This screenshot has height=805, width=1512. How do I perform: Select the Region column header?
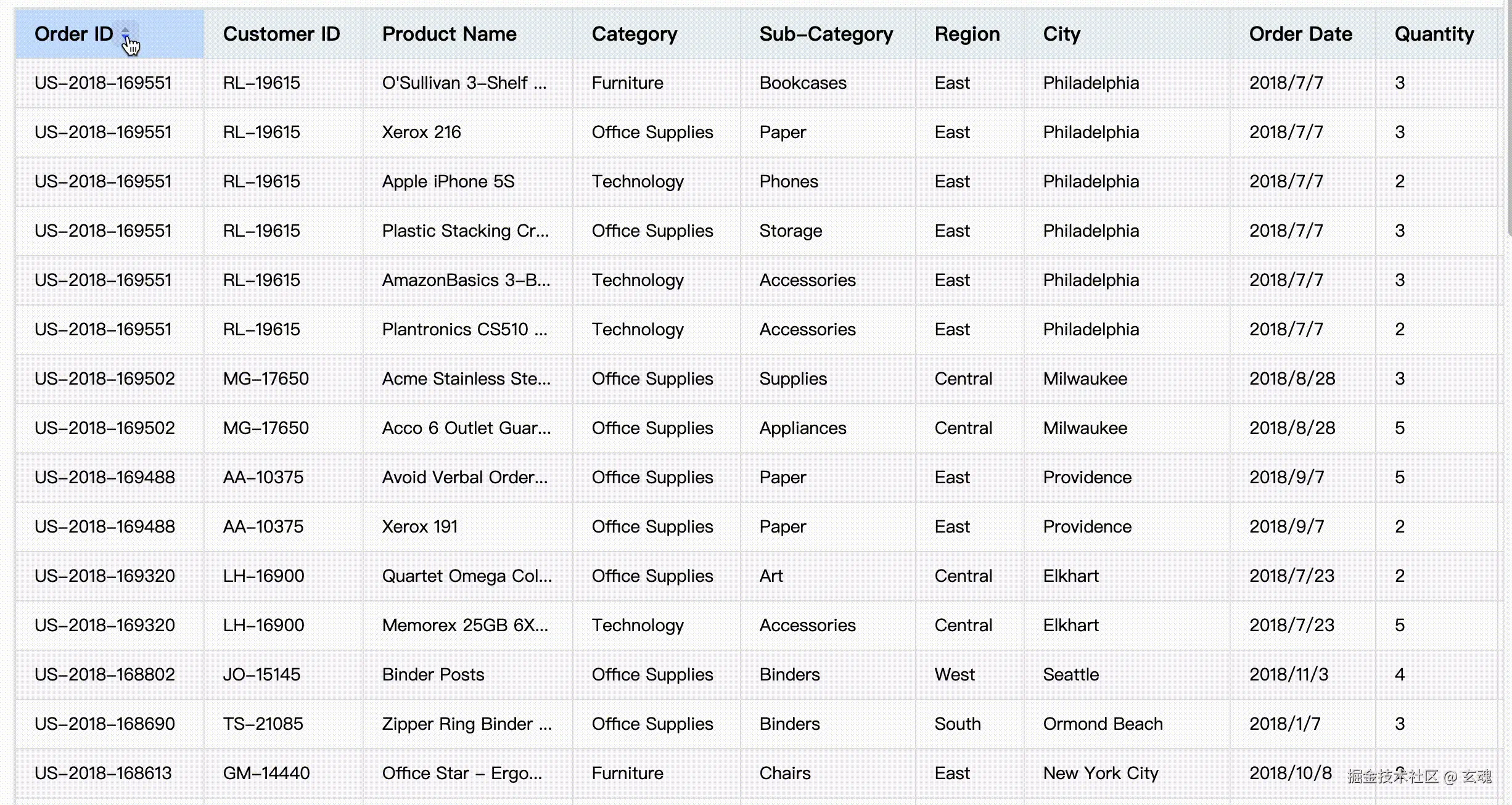coord(967,34)
